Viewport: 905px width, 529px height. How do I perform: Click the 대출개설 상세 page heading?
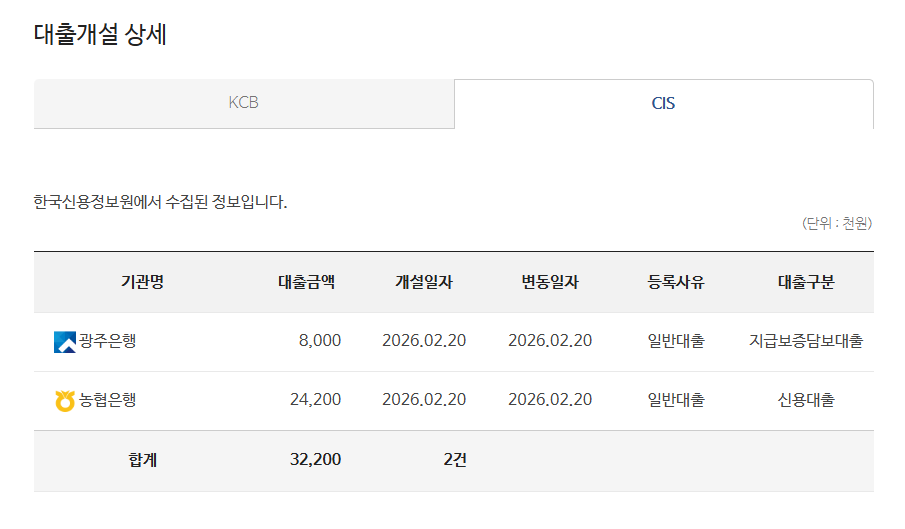(x=100, y=35)
